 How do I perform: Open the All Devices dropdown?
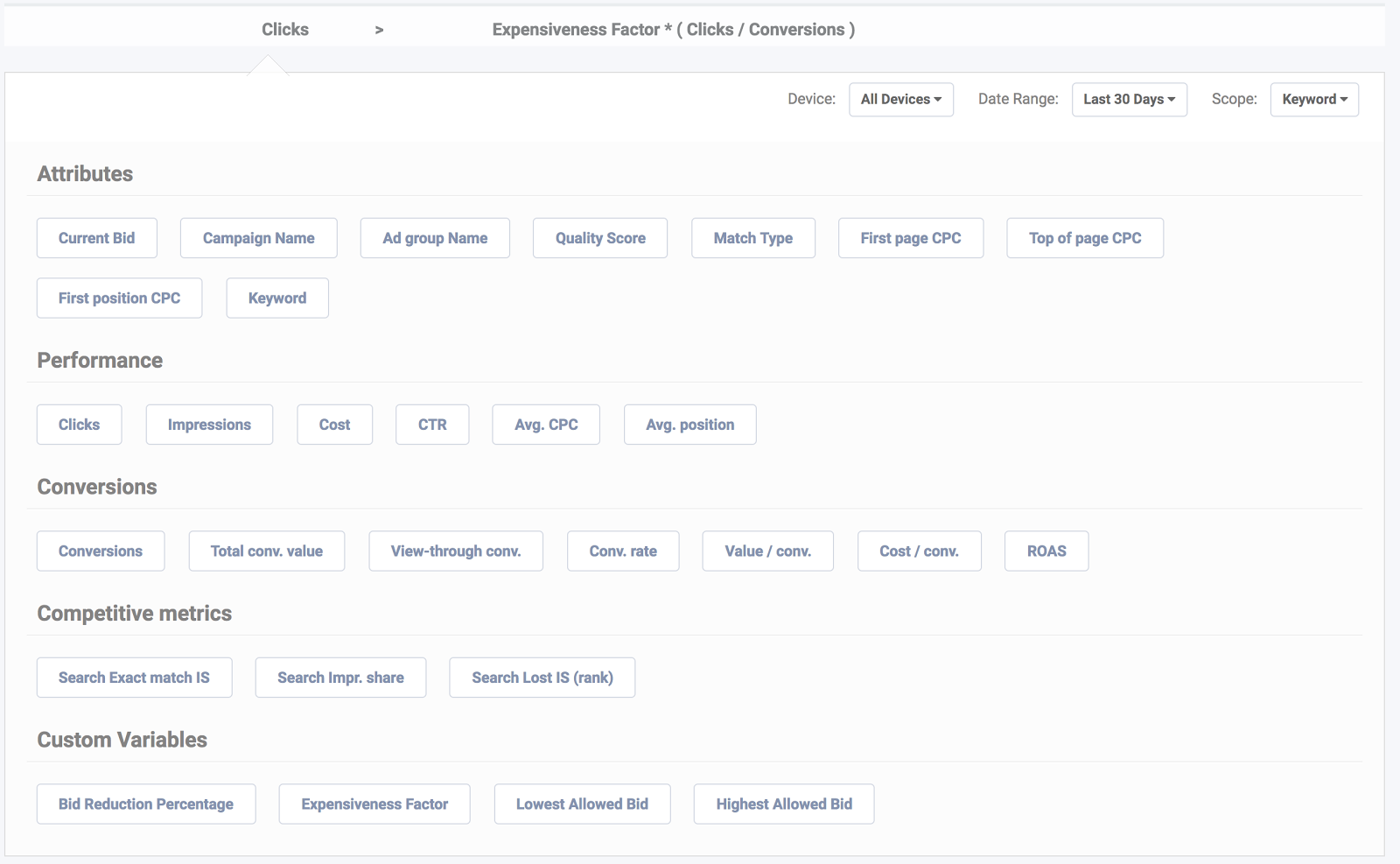click(x=901, y=100)
